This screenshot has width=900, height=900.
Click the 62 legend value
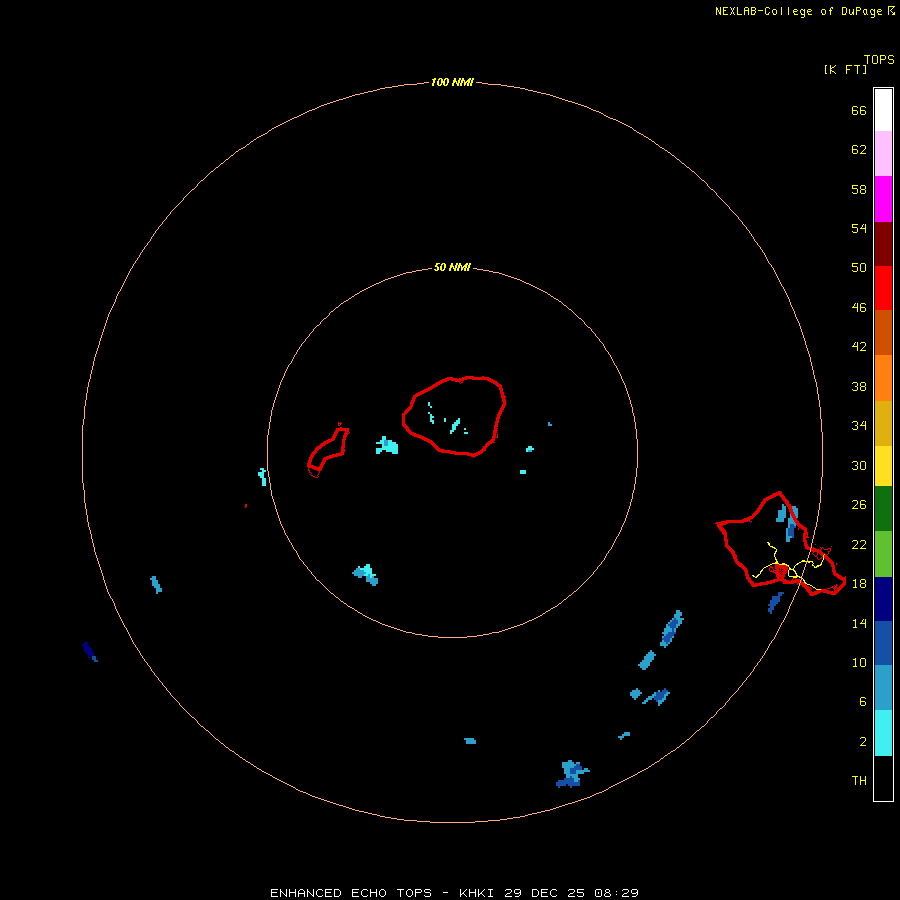[859, 149]
